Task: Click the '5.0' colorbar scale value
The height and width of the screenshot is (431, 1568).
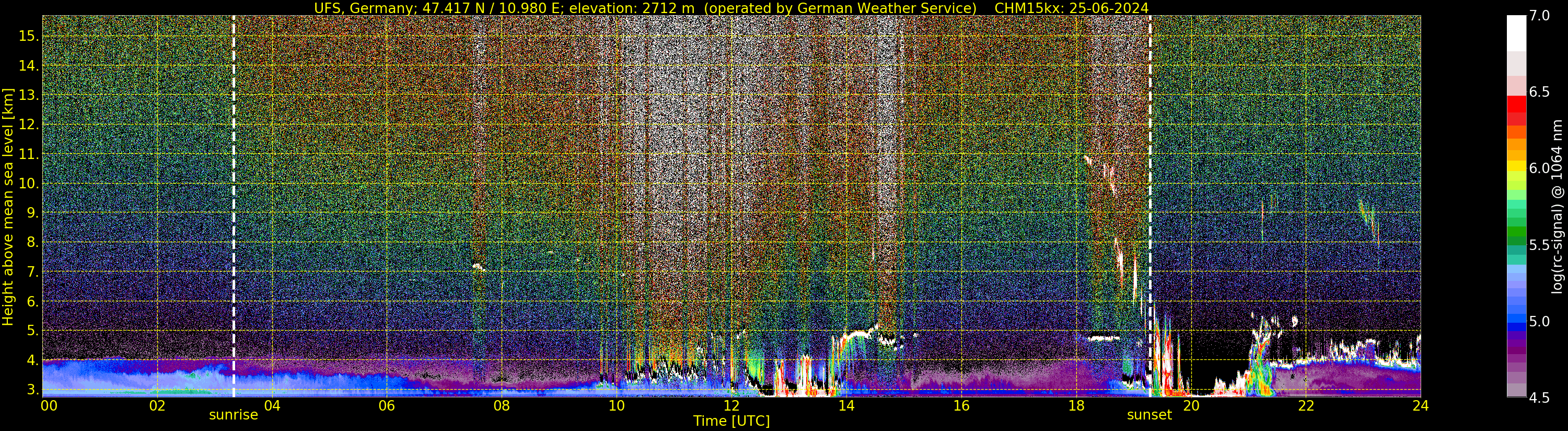Action: 1539,321
